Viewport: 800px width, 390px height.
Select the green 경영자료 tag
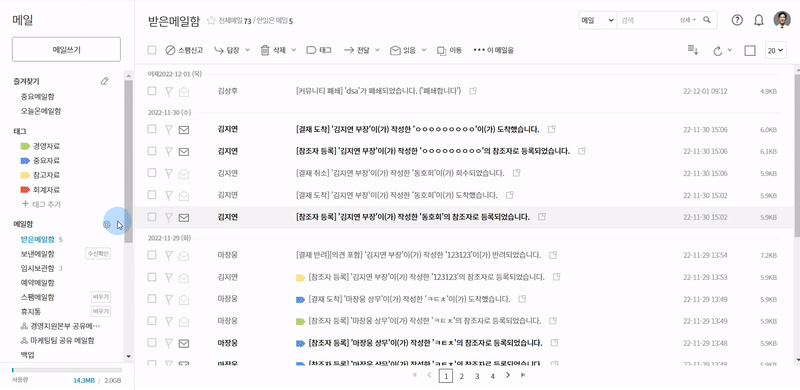(x=40, y=146)
